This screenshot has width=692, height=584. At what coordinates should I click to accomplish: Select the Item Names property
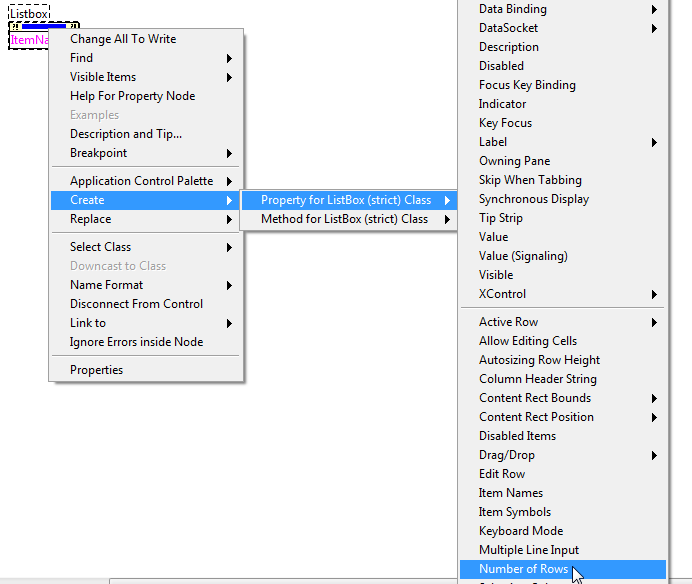(x=563, y=493)
